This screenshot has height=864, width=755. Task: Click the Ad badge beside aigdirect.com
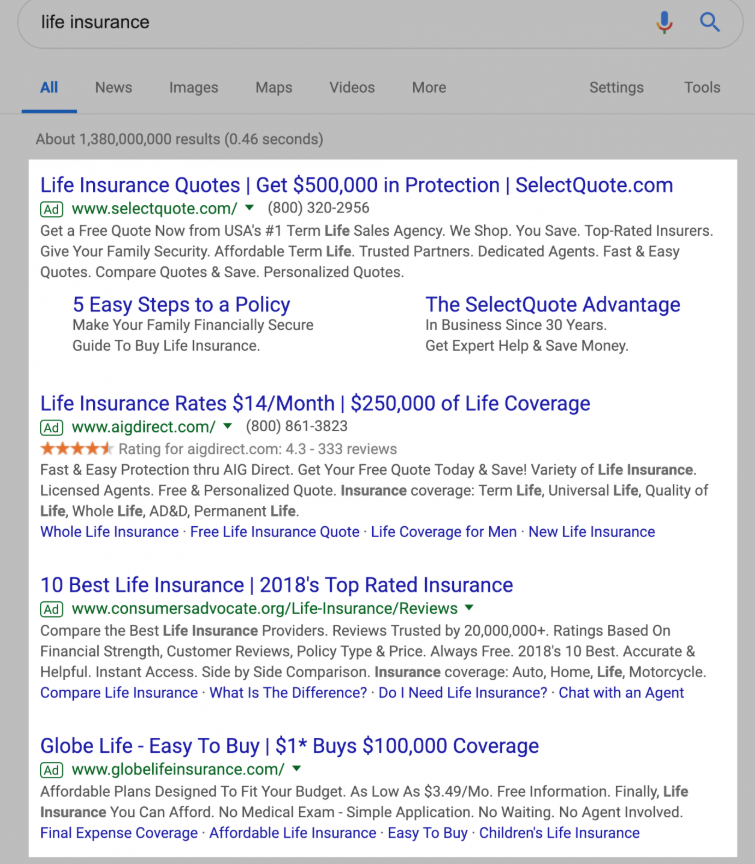pyautogui.click(x=52, y=428)
